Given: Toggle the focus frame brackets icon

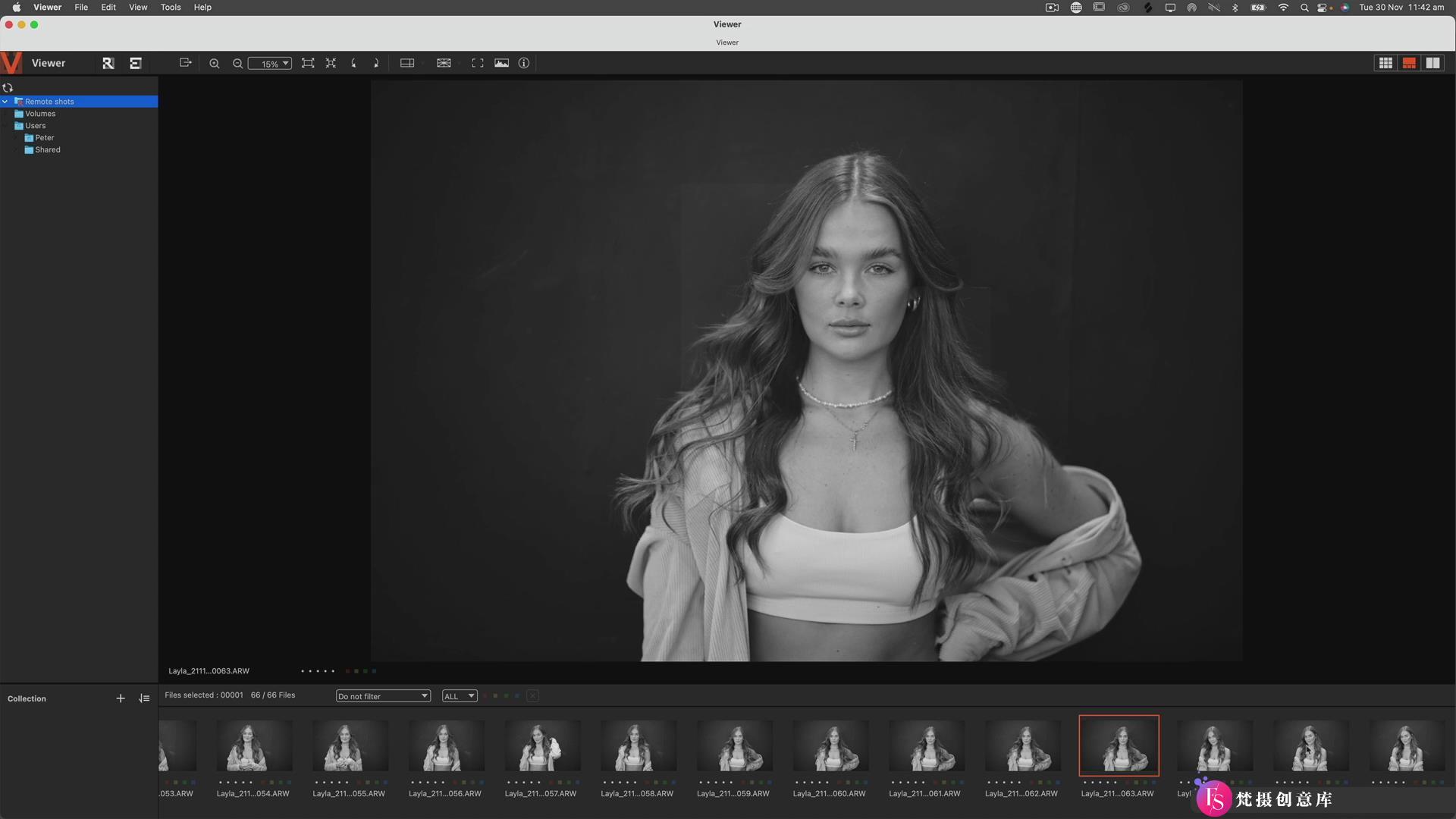Looking at the screenshot, I should [478, 63].
